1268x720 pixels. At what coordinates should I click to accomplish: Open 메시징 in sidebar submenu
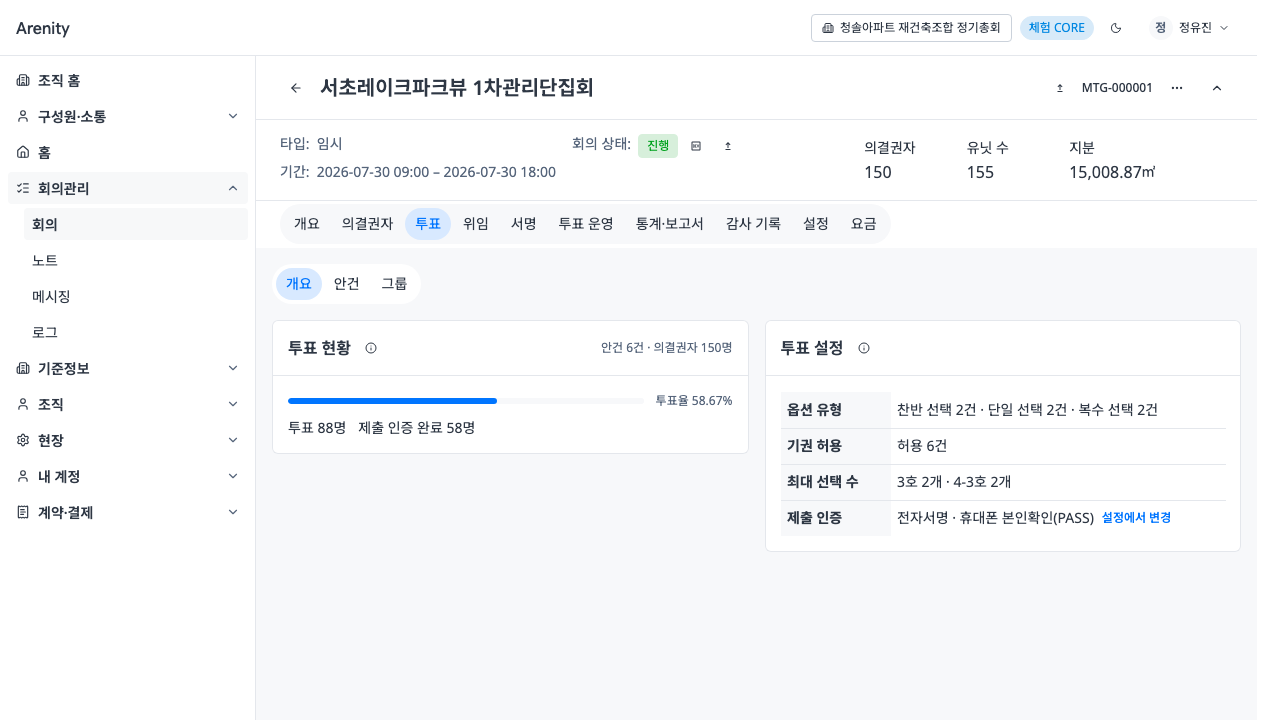[136, 296]
